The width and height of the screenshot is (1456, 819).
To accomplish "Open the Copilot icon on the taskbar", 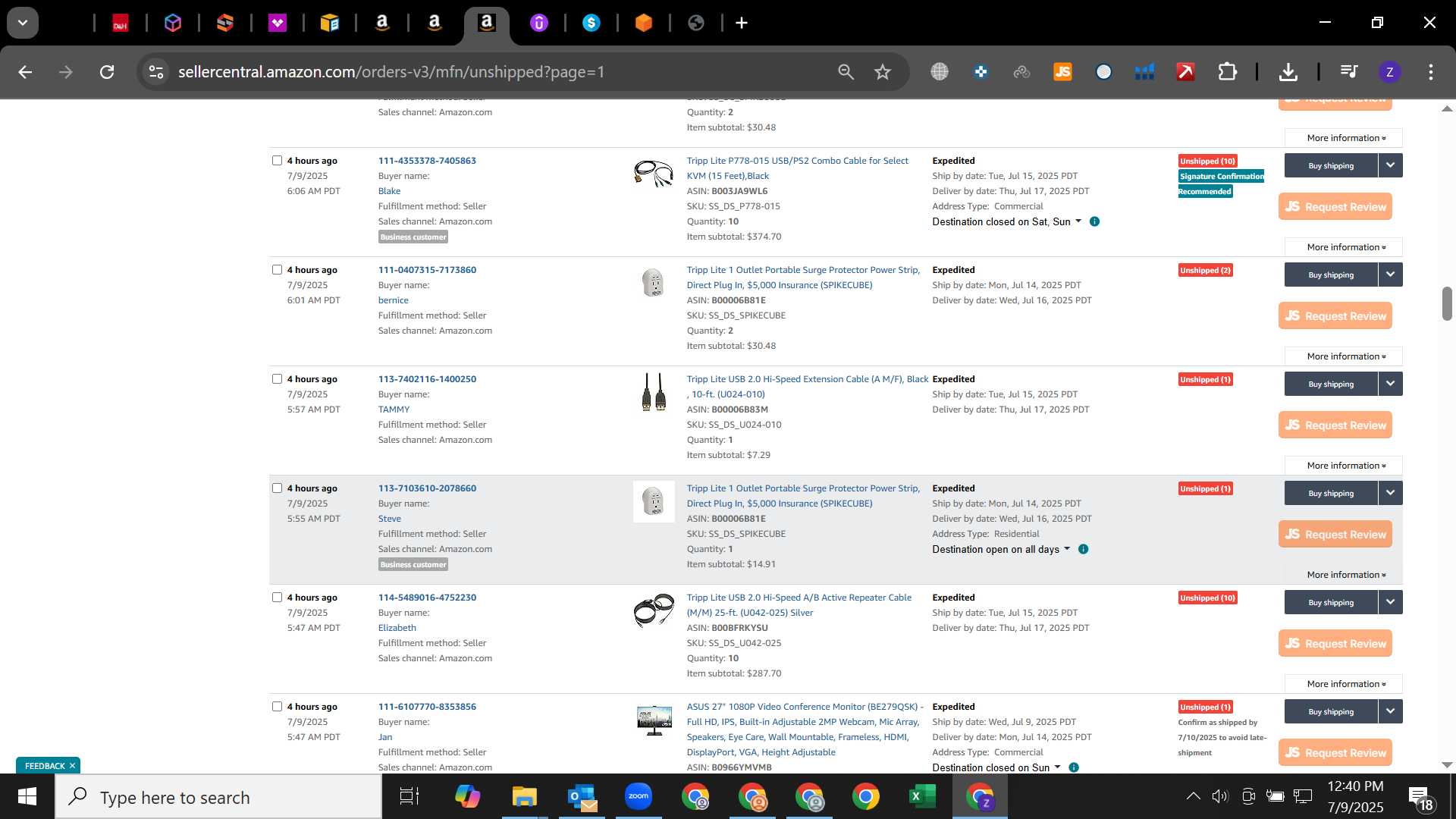I will [x=467, y=797].
